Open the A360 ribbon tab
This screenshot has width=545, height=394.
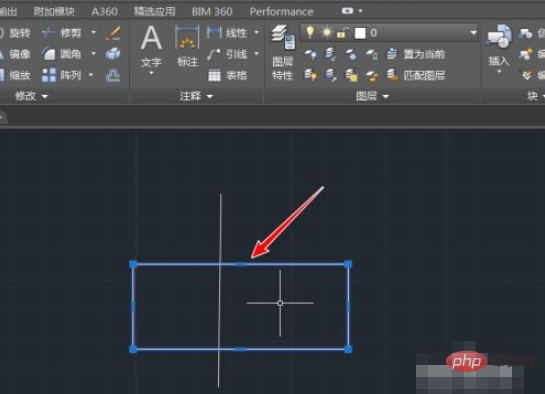click(104, 12)
